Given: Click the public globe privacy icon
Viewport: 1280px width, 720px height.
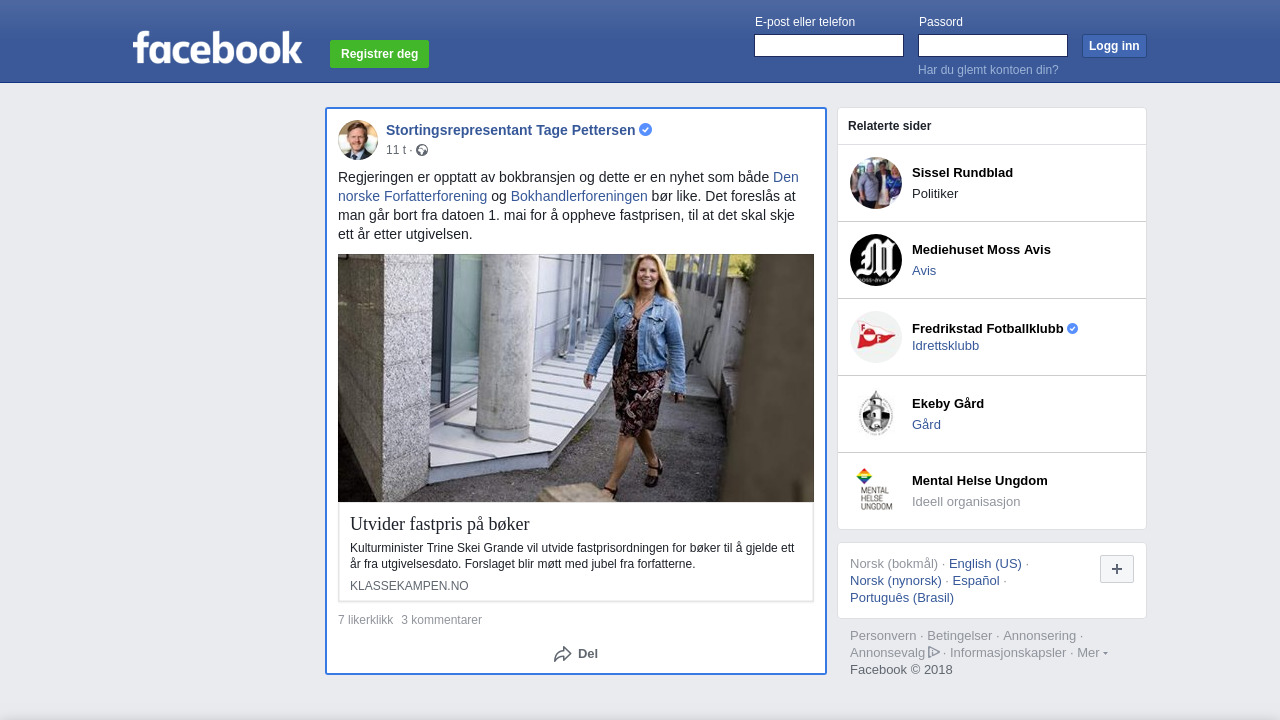Looking at the screenshot, I should 422,150.
